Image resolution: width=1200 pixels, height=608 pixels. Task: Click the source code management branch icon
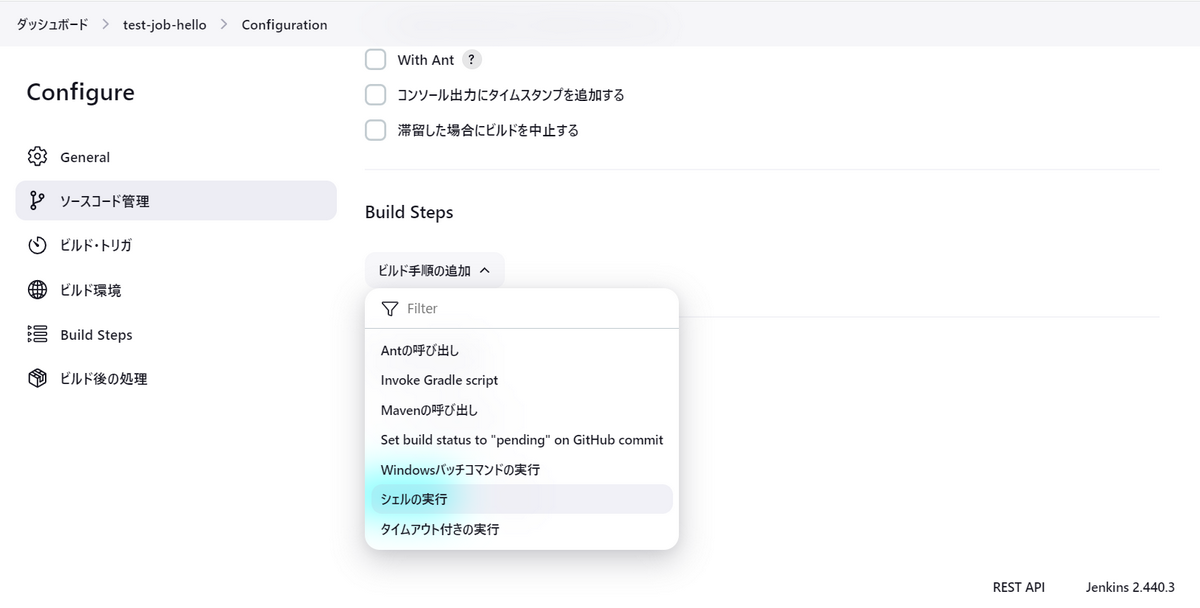coord(38,201)
